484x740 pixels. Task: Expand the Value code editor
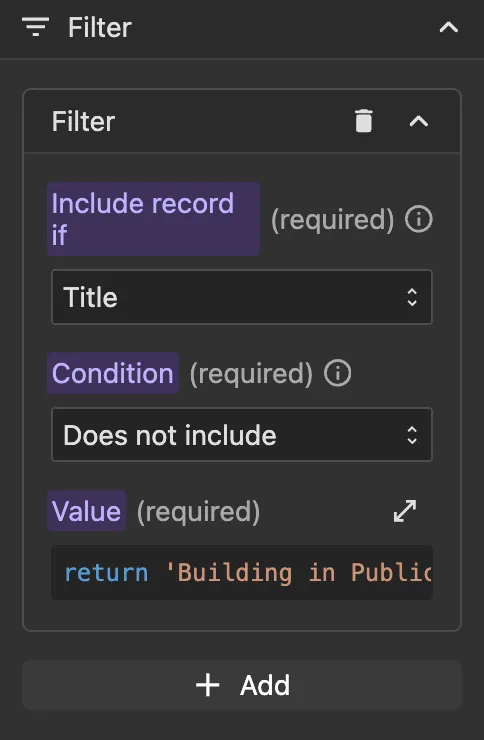(405, 511)
